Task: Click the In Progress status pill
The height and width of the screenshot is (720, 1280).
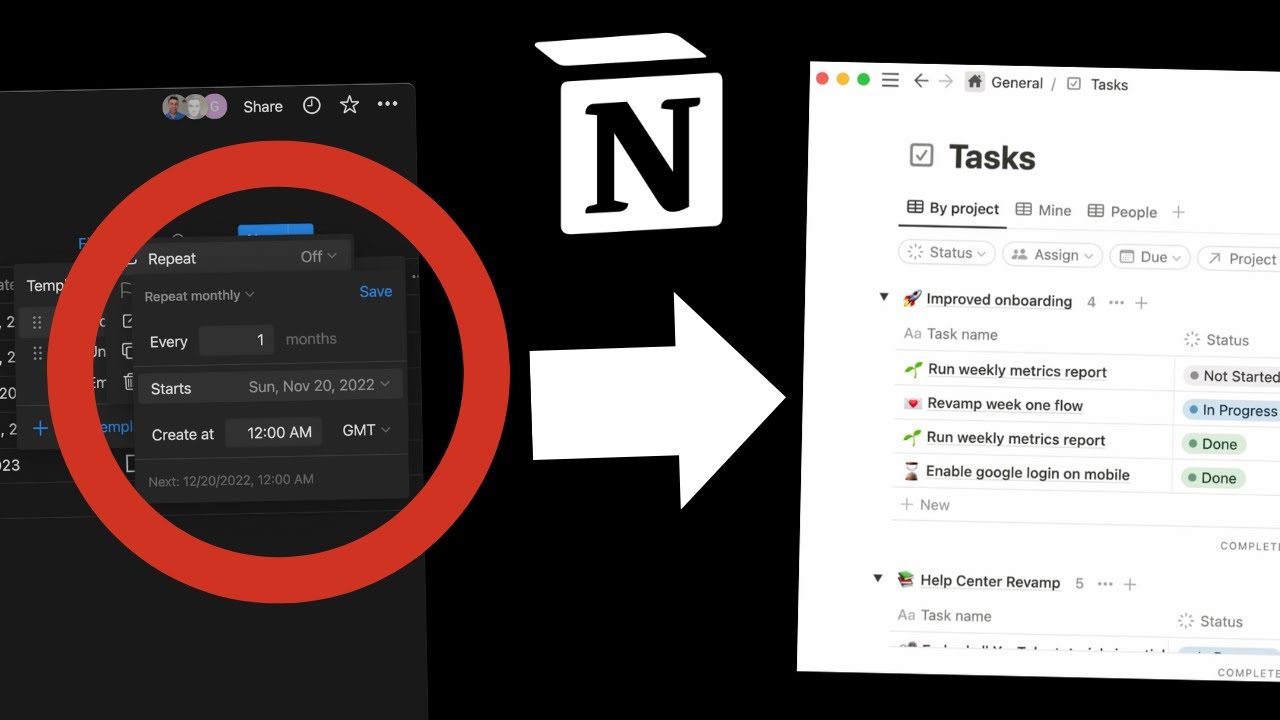Action: (1232, 410)
